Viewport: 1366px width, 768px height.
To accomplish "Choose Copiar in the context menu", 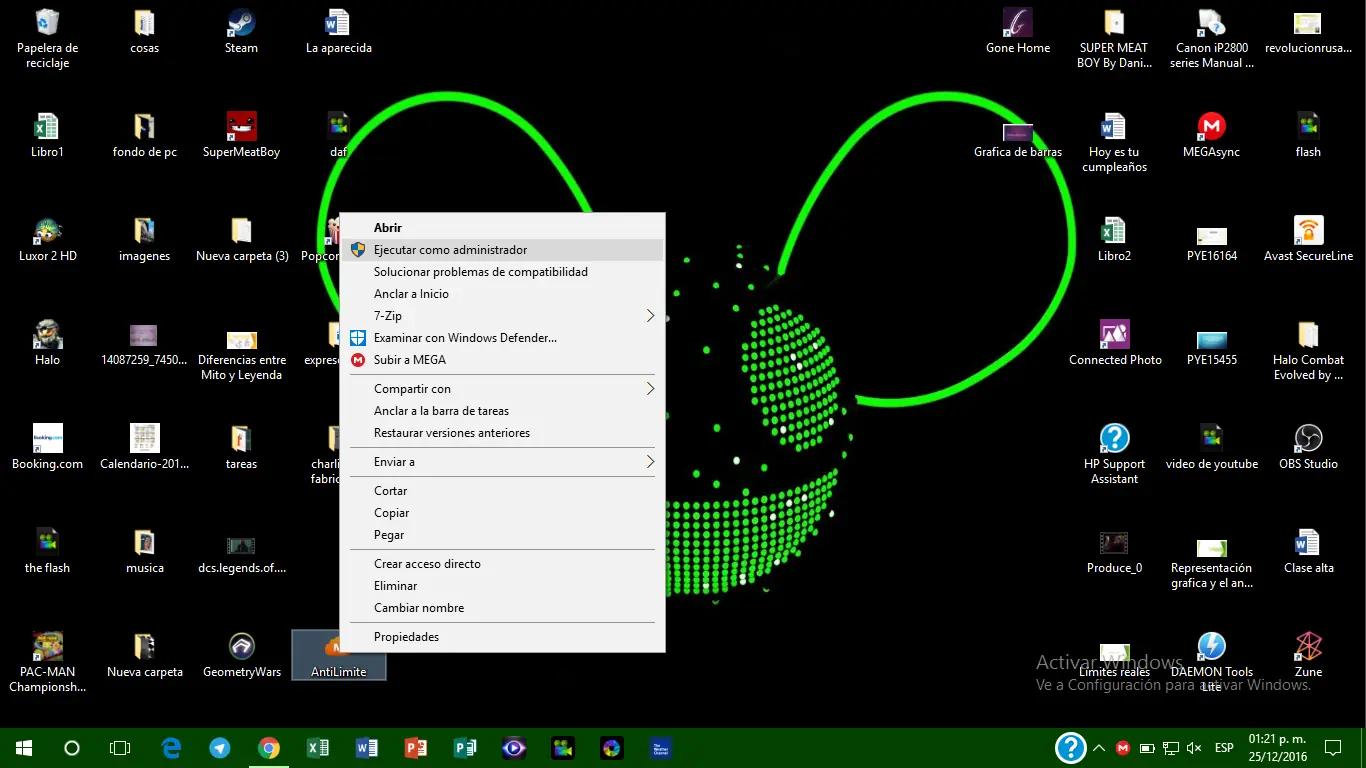I will pyautogui.click(x=503, y=513).
